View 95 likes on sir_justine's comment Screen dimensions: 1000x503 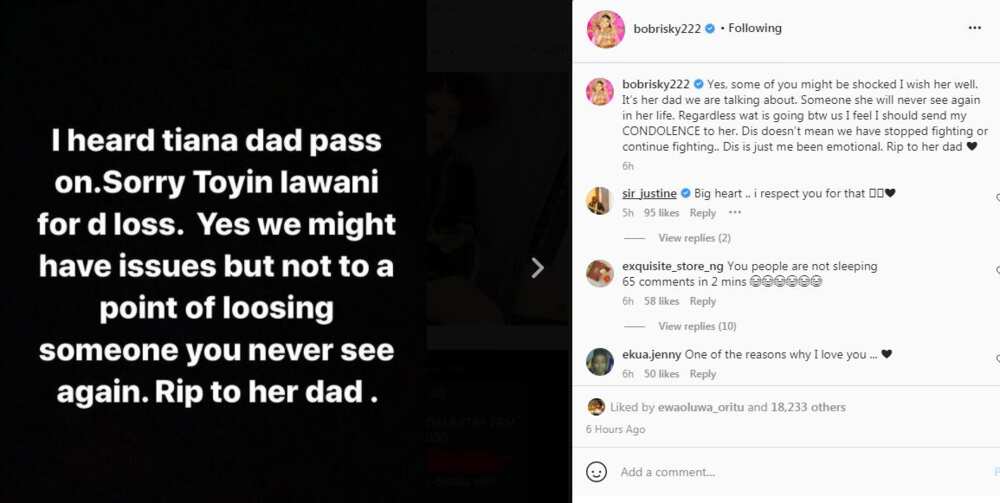[x=661, y=213]
